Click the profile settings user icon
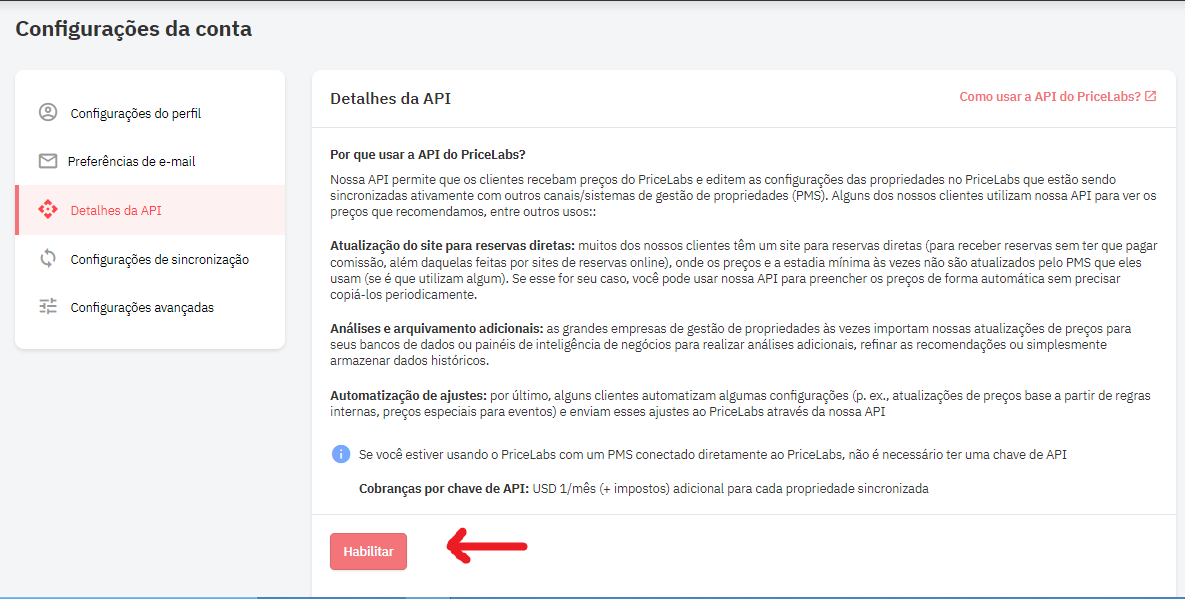Screen dimensions: 1185x599 [48, 113]
